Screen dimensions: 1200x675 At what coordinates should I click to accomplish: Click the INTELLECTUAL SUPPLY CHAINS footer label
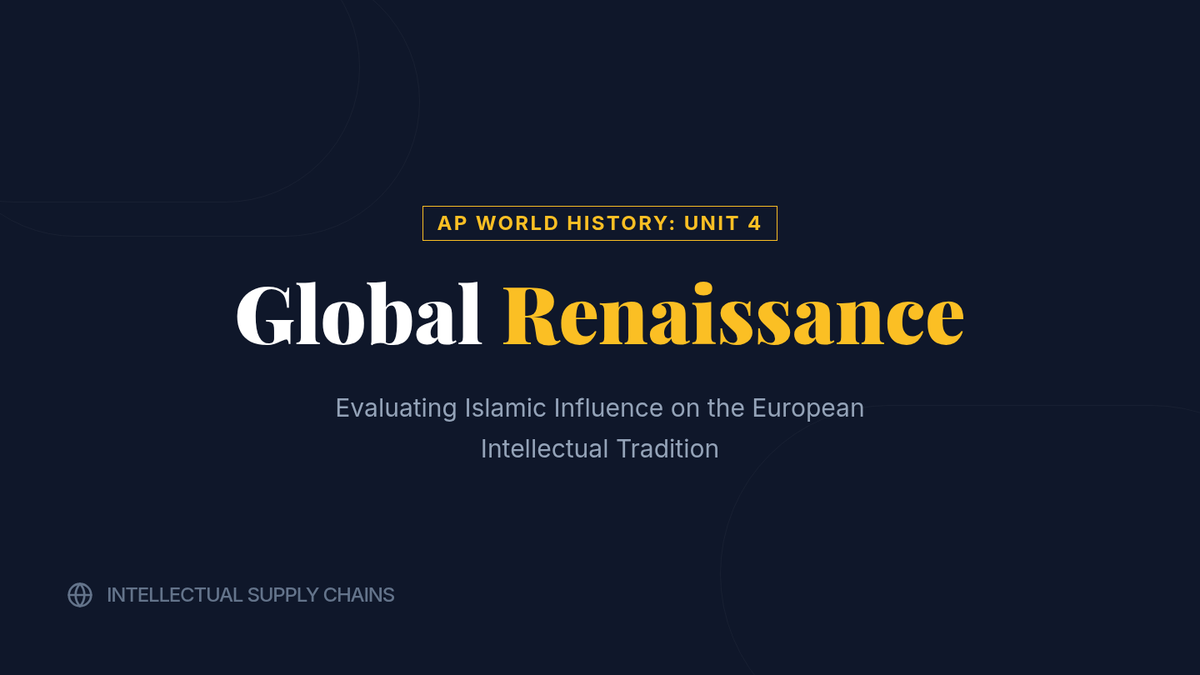[x=250, y=595]
